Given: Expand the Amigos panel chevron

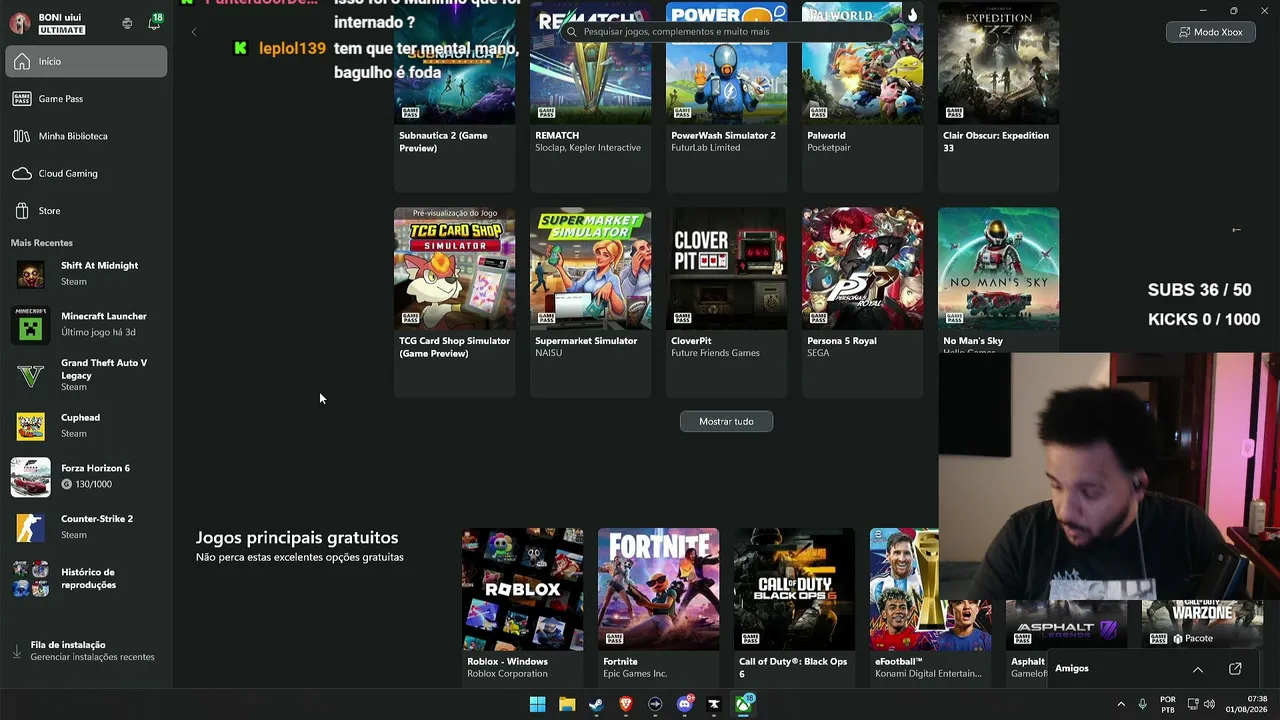Looking at the screenshot, I should (1197, 669).
